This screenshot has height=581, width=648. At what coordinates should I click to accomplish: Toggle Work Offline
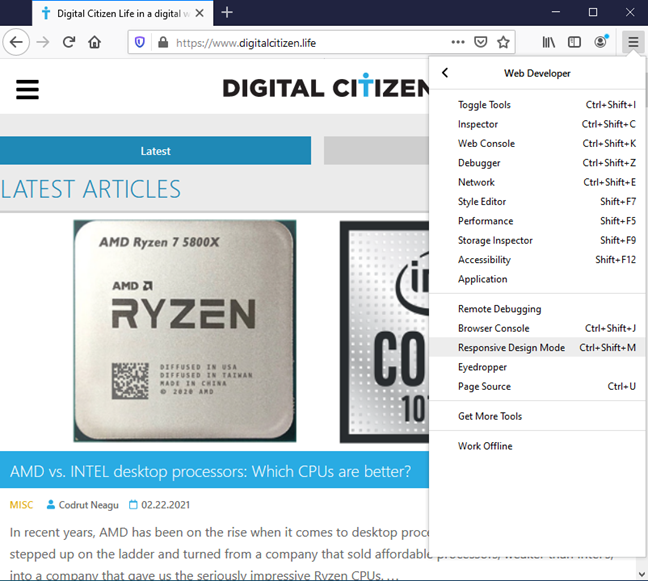(x=537, y=446)
